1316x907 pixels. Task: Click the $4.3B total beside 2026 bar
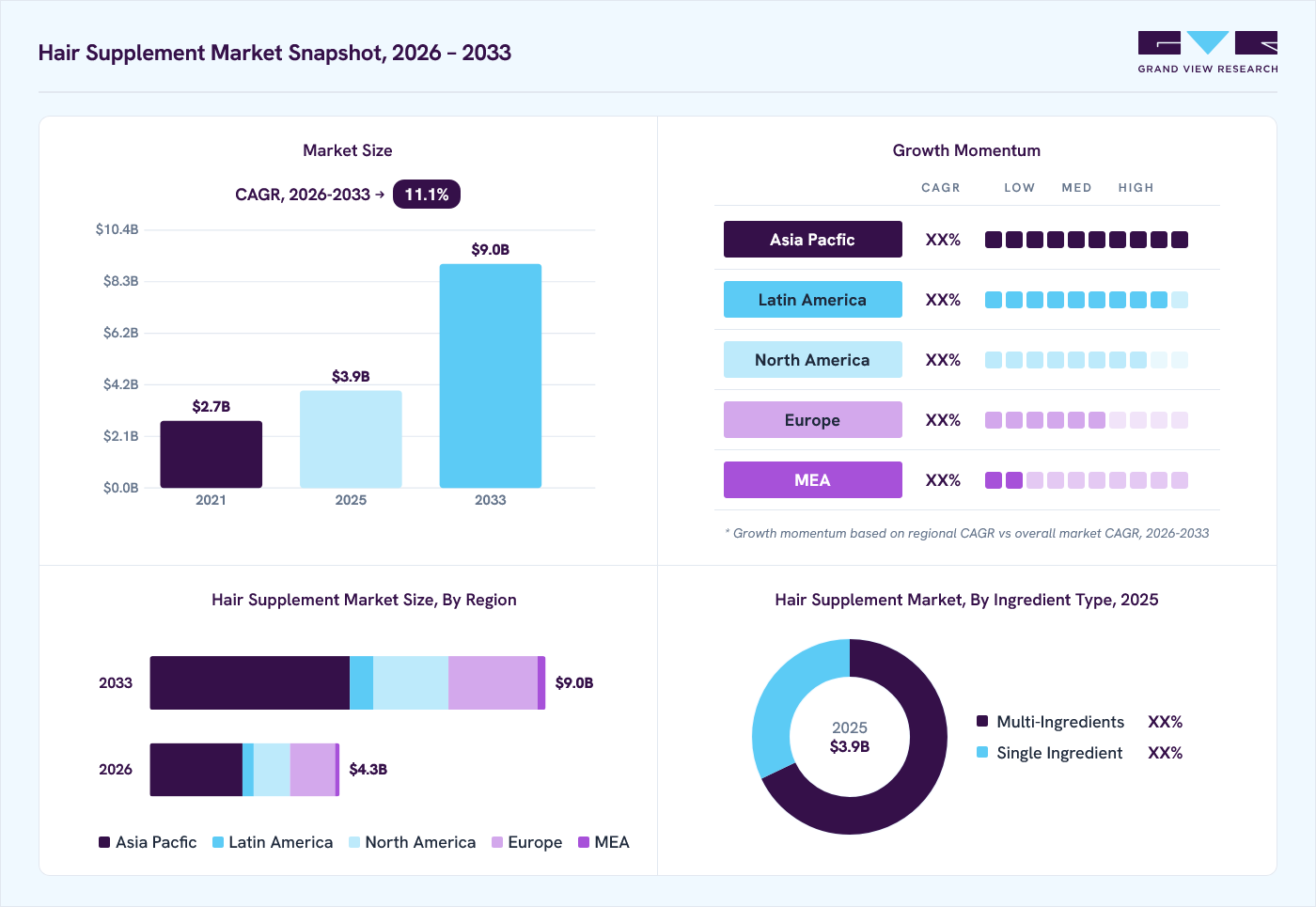[x=368, y=769]
